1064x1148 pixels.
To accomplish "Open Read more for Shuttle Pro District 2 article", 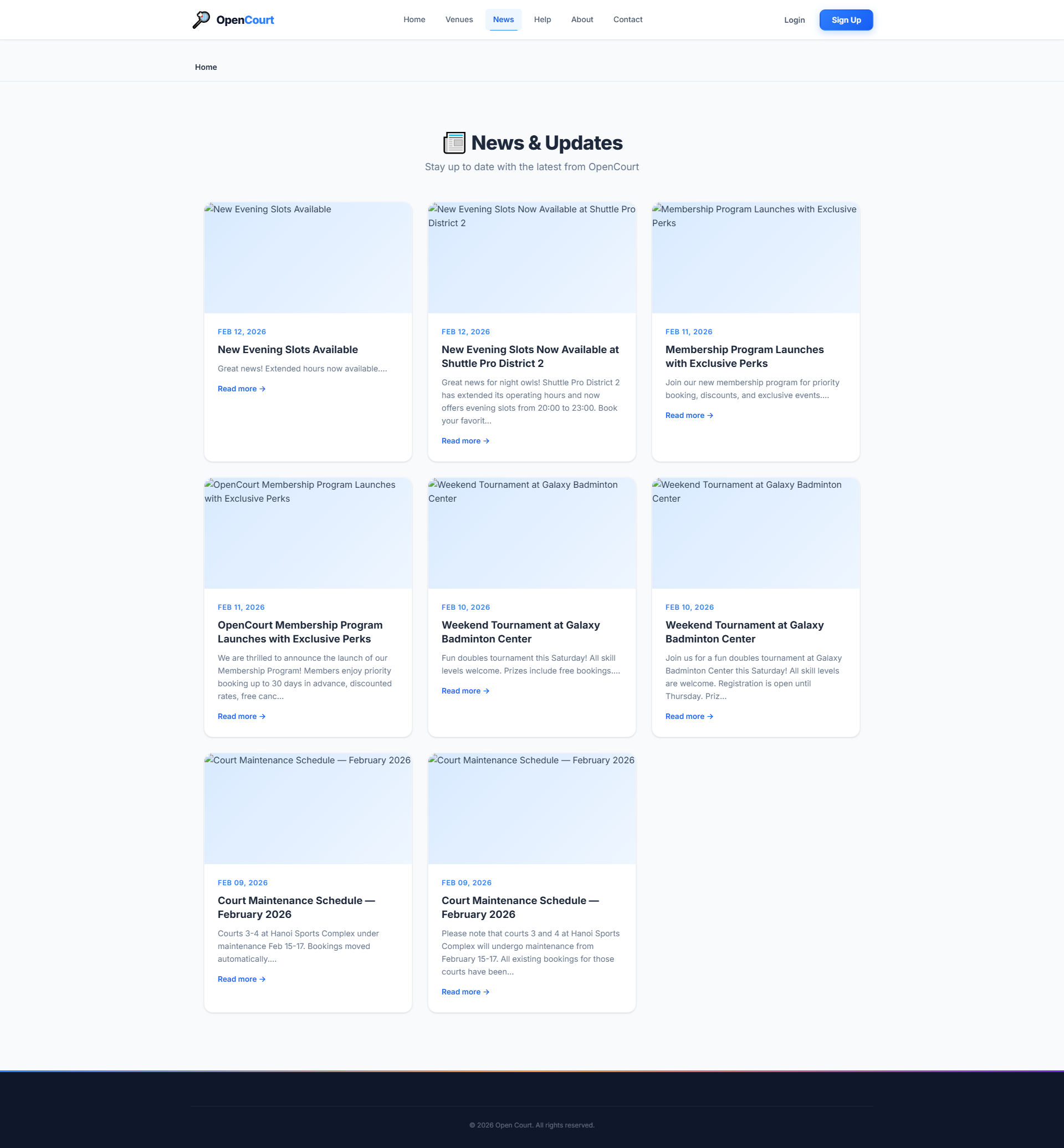I will pyautogui.click(x=464, y=441).
